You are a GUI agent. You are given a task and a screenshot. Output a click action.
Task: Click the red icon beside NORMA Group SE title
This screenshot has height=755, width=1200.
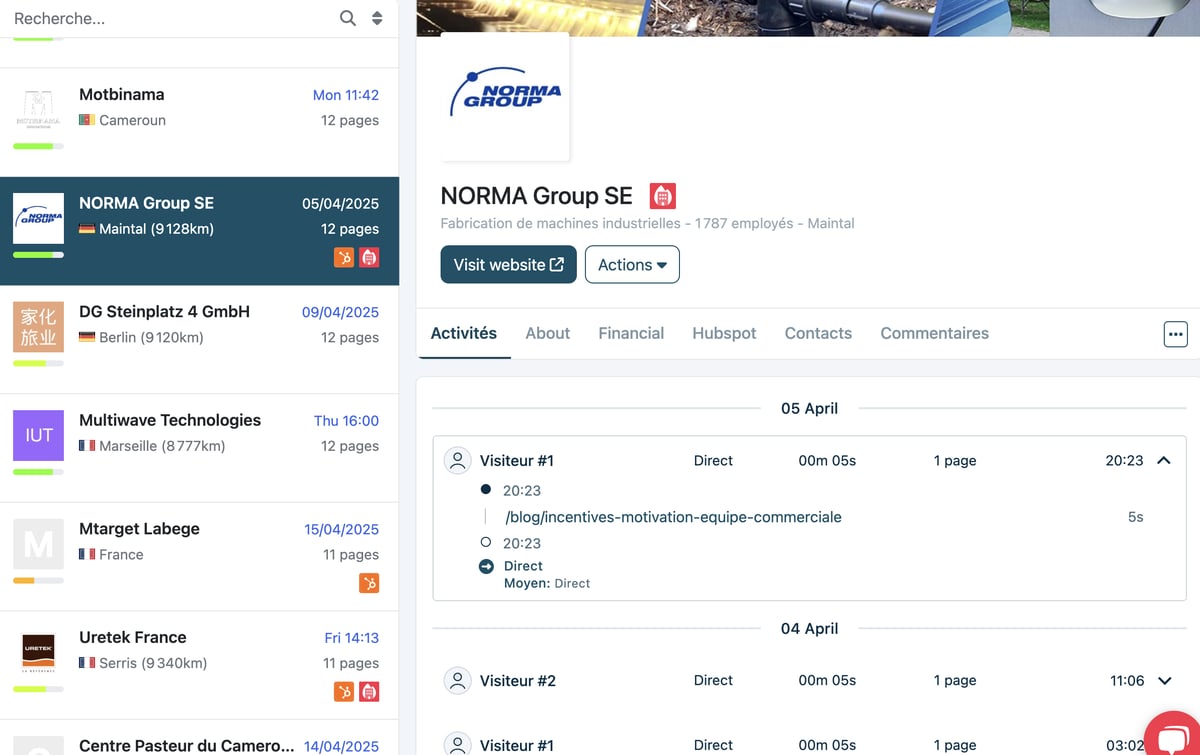pos(662,195)
